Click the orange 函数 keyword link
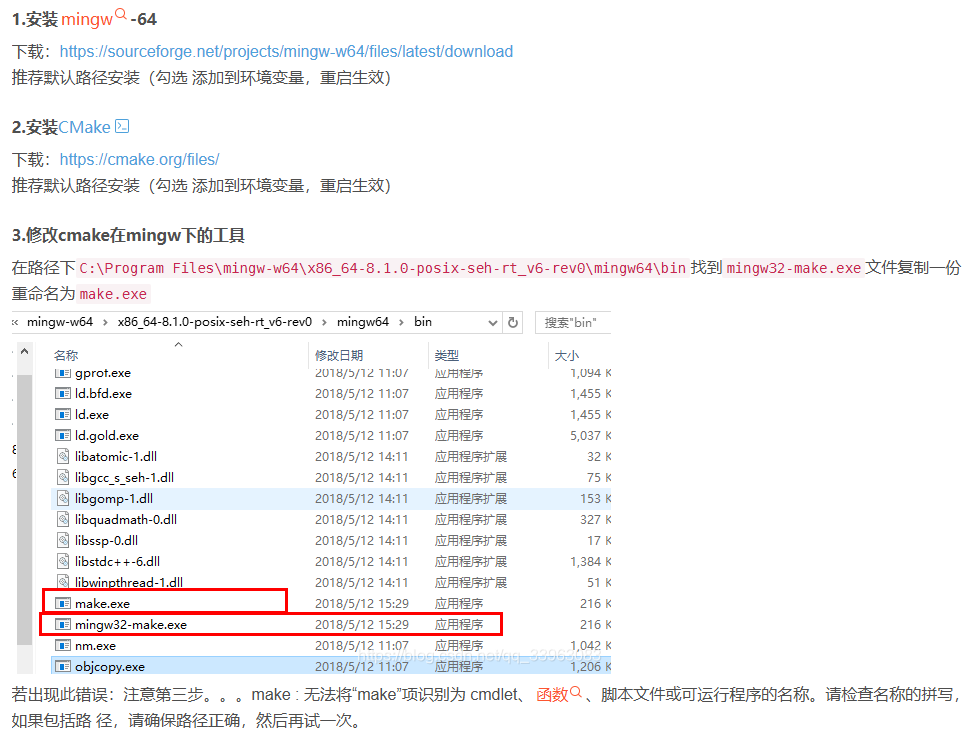 point(552,695)
